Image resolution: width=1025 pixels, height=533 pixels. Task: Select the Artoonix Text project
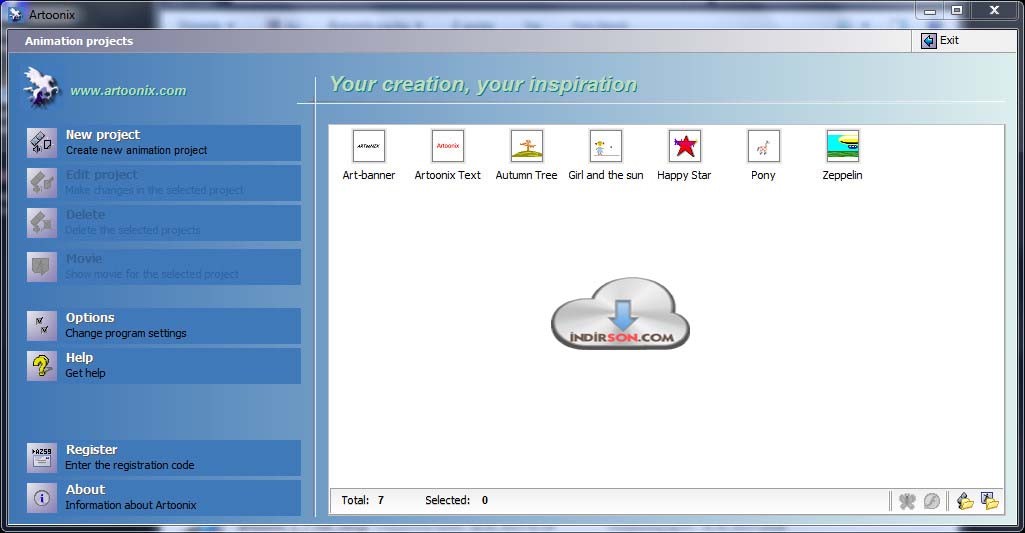(x=448, y=156)
